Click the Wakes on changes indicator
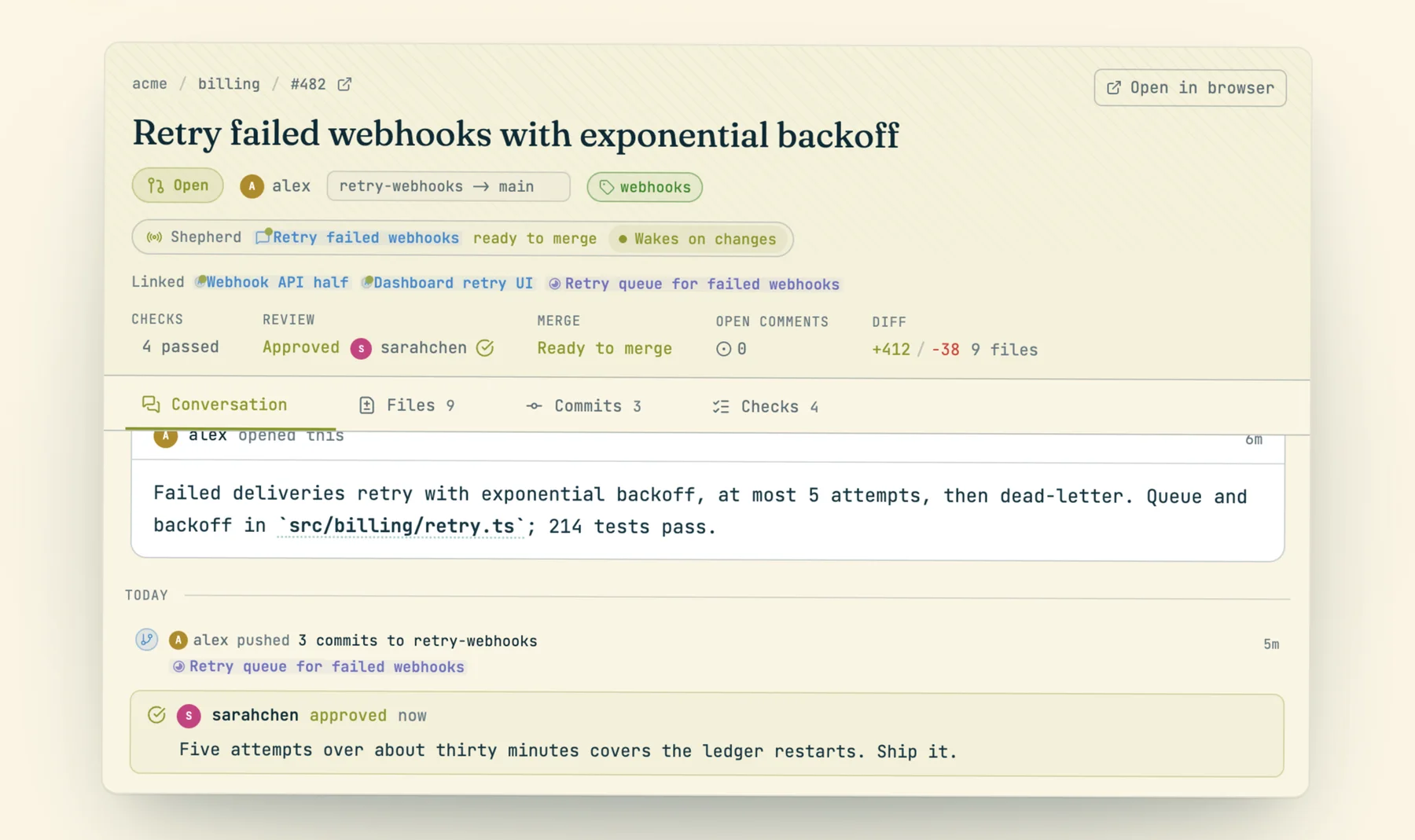The height and width of the screenshot is (840, 1415). (x=697, y=239)
